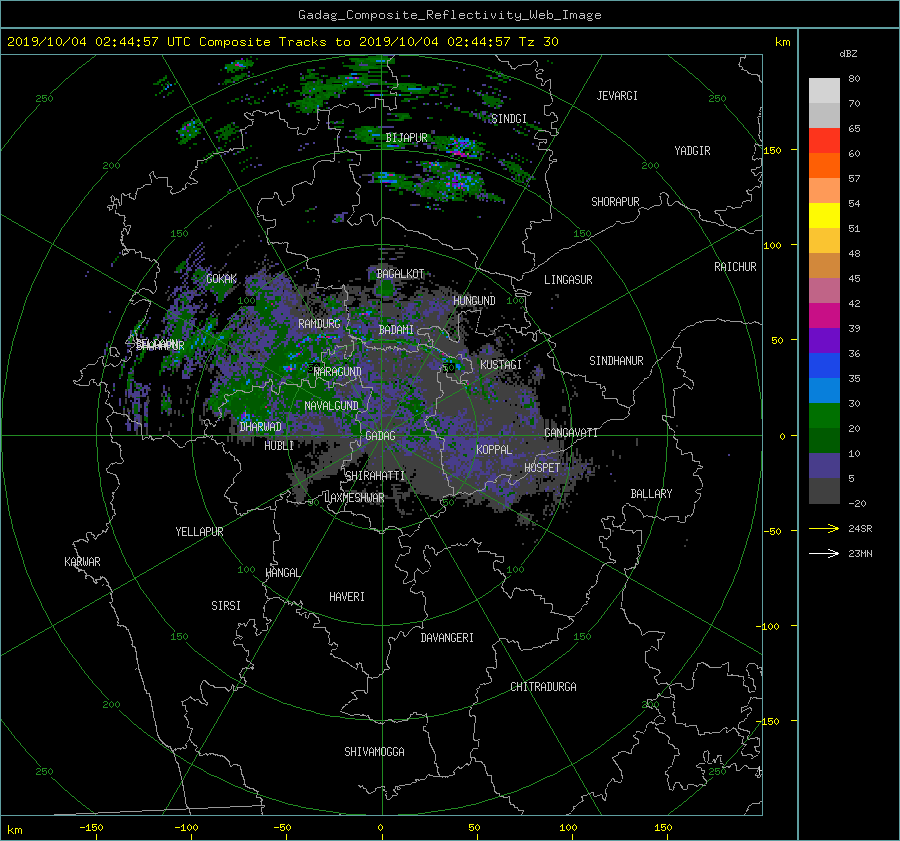900x841 pixels.
Task: Click the SHIRAHATTI label
Action: (375, 475)
